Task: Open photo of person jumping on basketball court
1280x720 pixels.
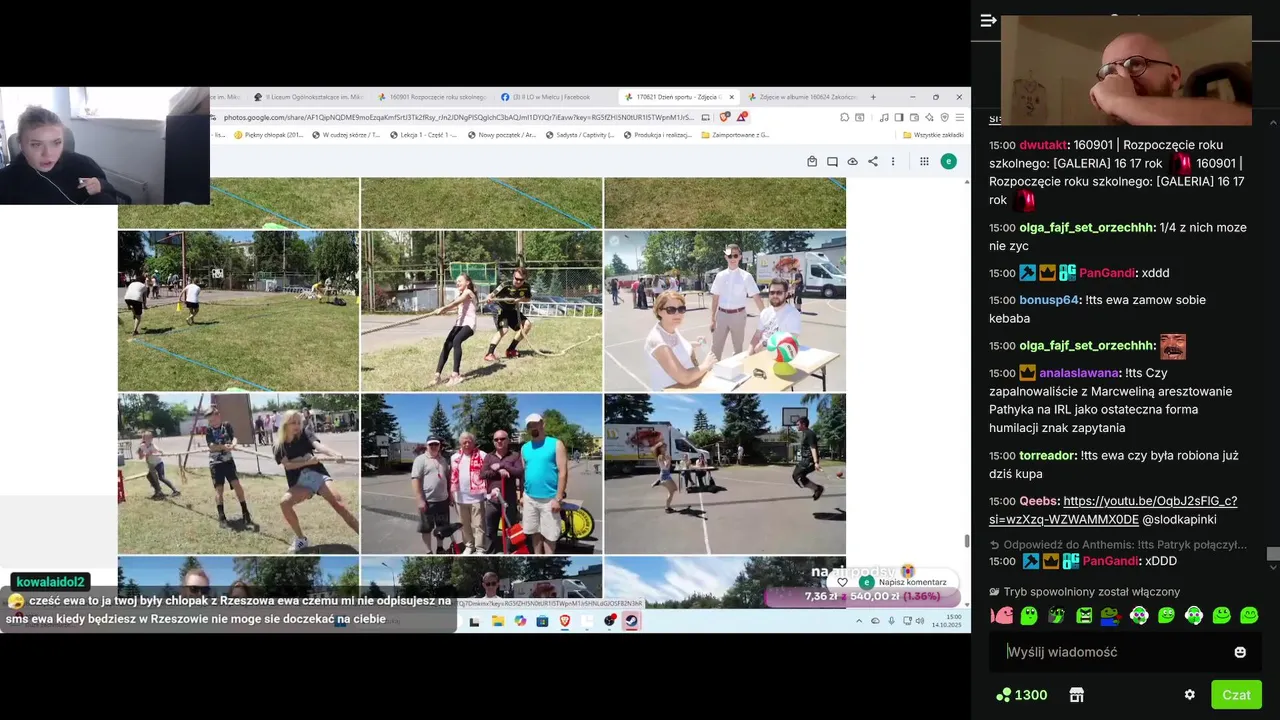Action: (x=725, y=473)
